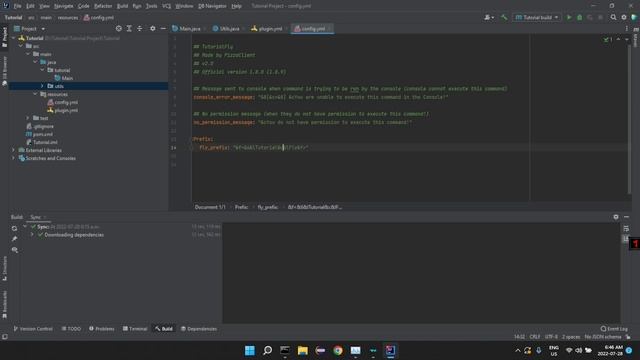Open the File menu
Viewport: 640px width, 360px height.
click(x=17, y=6)
